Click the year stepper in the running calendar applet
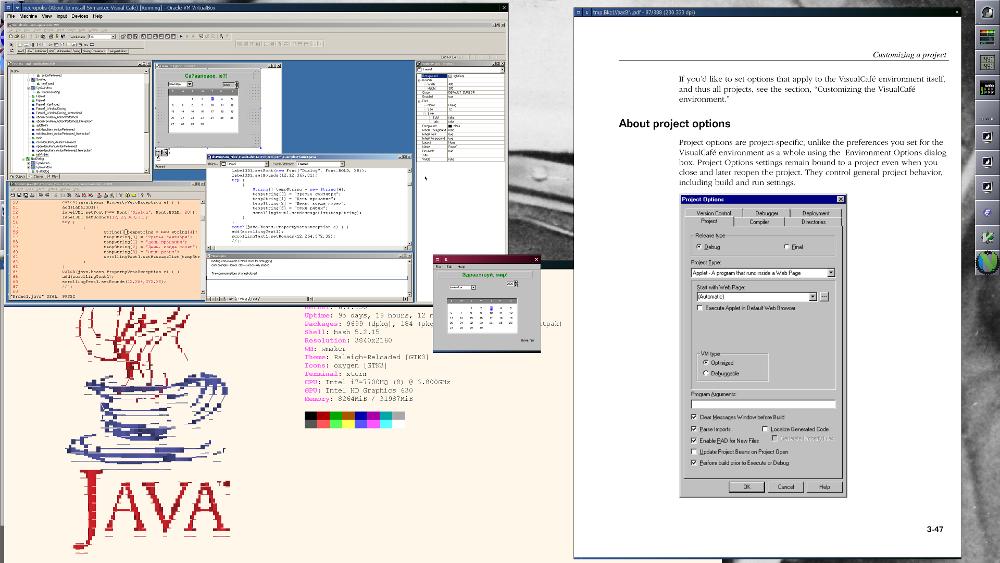The height and width of the screenshot is (563, 1000). click(517, 284)
